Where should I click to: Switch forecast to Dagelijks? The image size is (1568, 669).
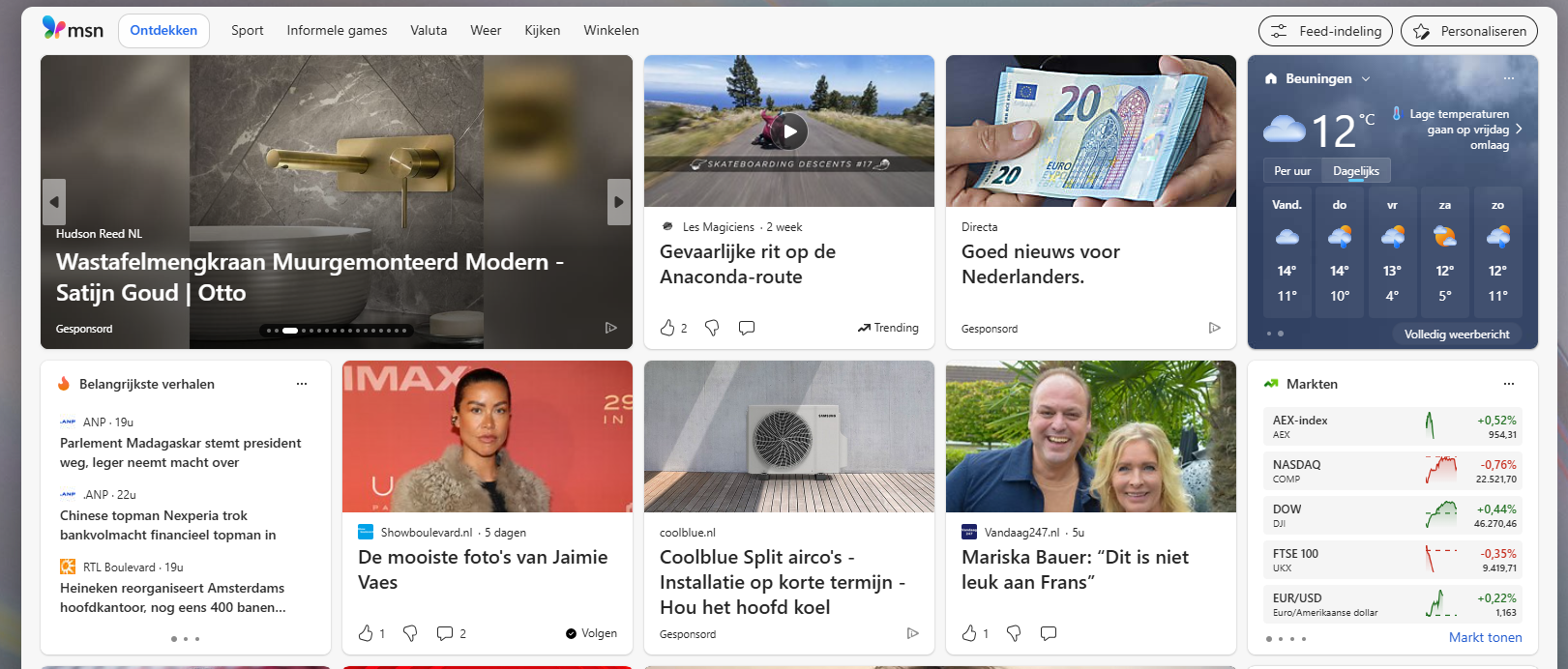tap(1356, 171)
